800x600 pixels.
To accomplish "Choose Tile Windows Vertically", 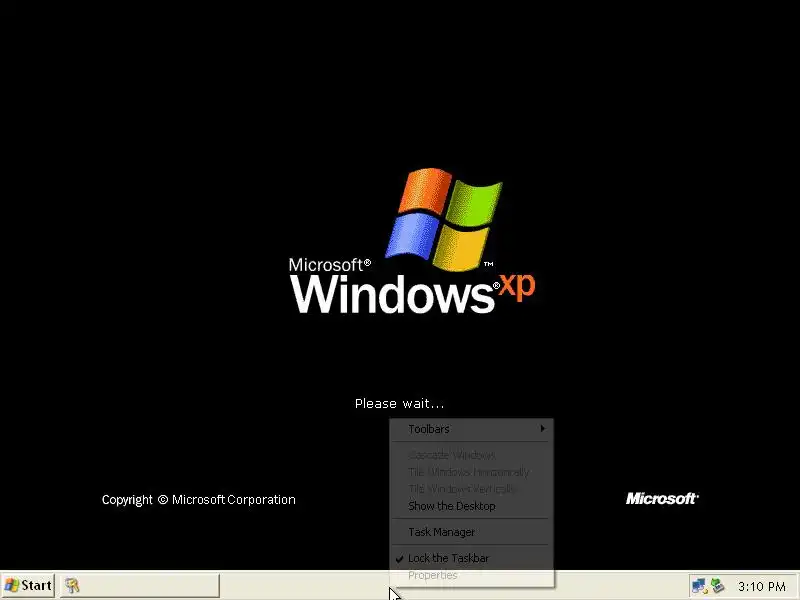I will [471, 489].
